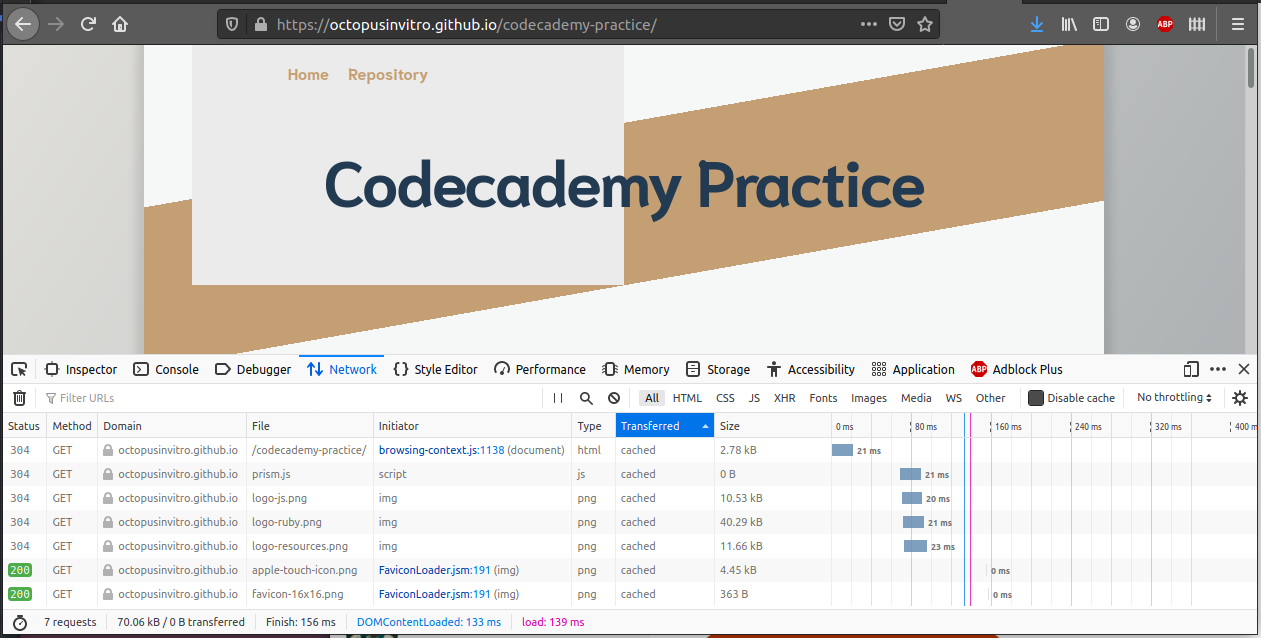1261x638 pixels.
Task: Sort requests by Domain column
Action: click(172, 426)
